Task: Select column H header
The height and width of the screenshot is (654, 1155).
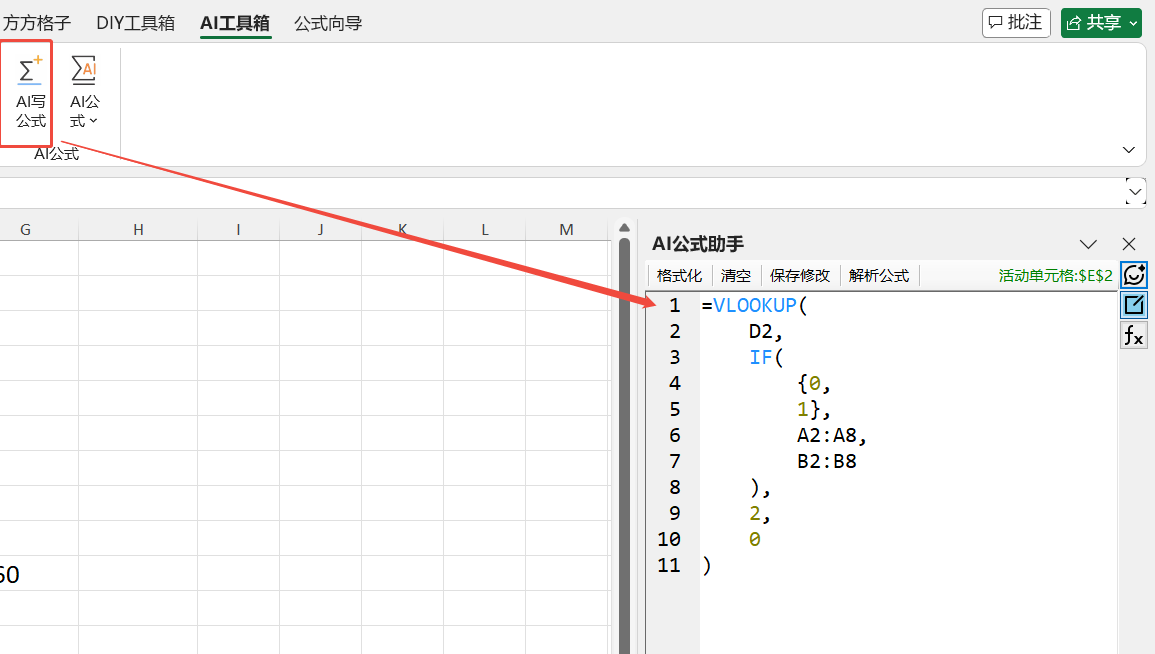Action: coord(138,230)
